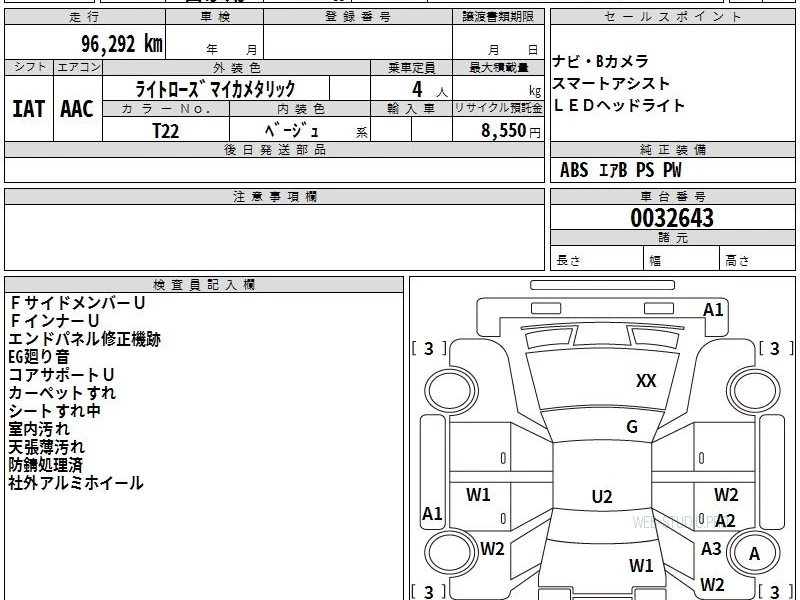Select the カーペットすれ note line
This screenshot has height=600, width=800.
tap(62, 393)
